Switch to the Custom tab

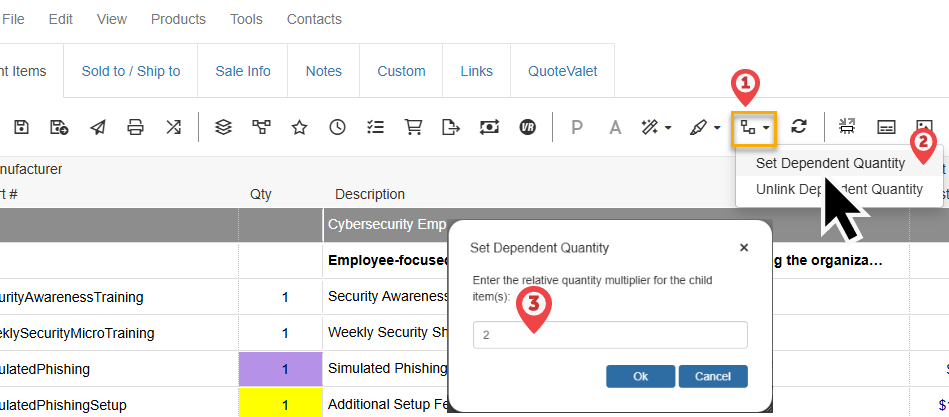click(x=401, y=71)
